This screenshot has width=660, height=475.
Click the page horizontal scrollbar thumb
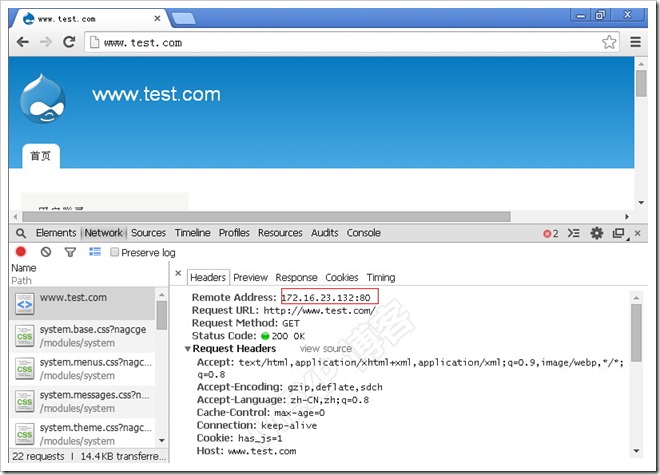(266, 217)
